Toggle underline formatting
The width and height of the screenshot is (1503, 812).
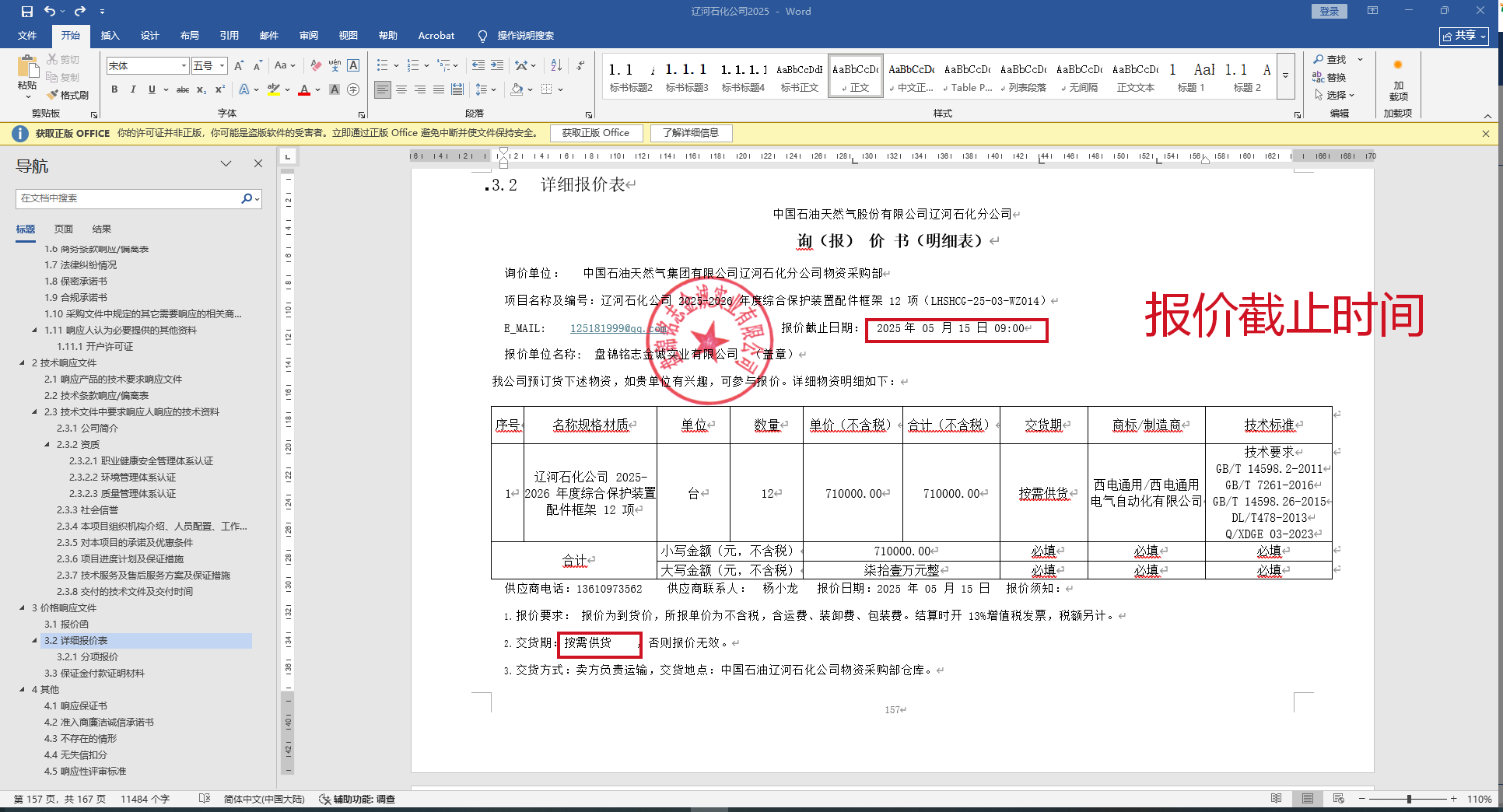coord(152,89)
